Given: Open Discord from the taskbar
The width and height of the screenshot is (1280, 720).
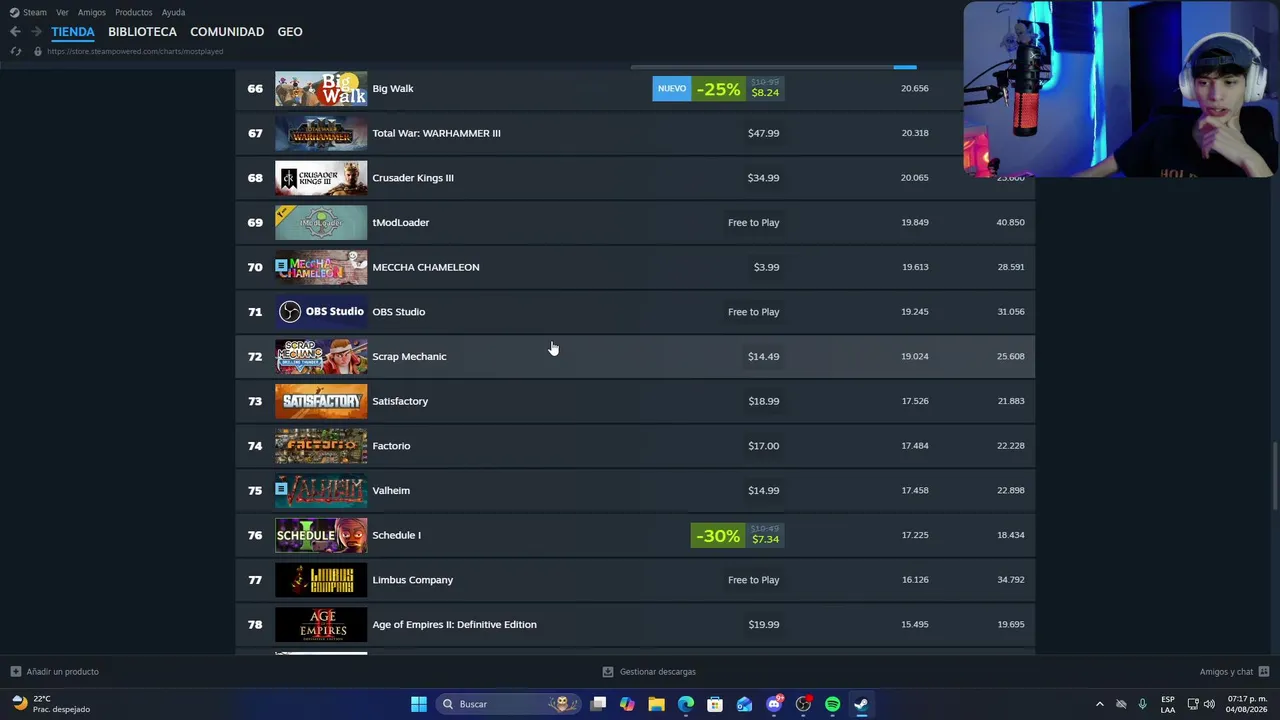Looking at the screenshot, I should click(774, 704).
